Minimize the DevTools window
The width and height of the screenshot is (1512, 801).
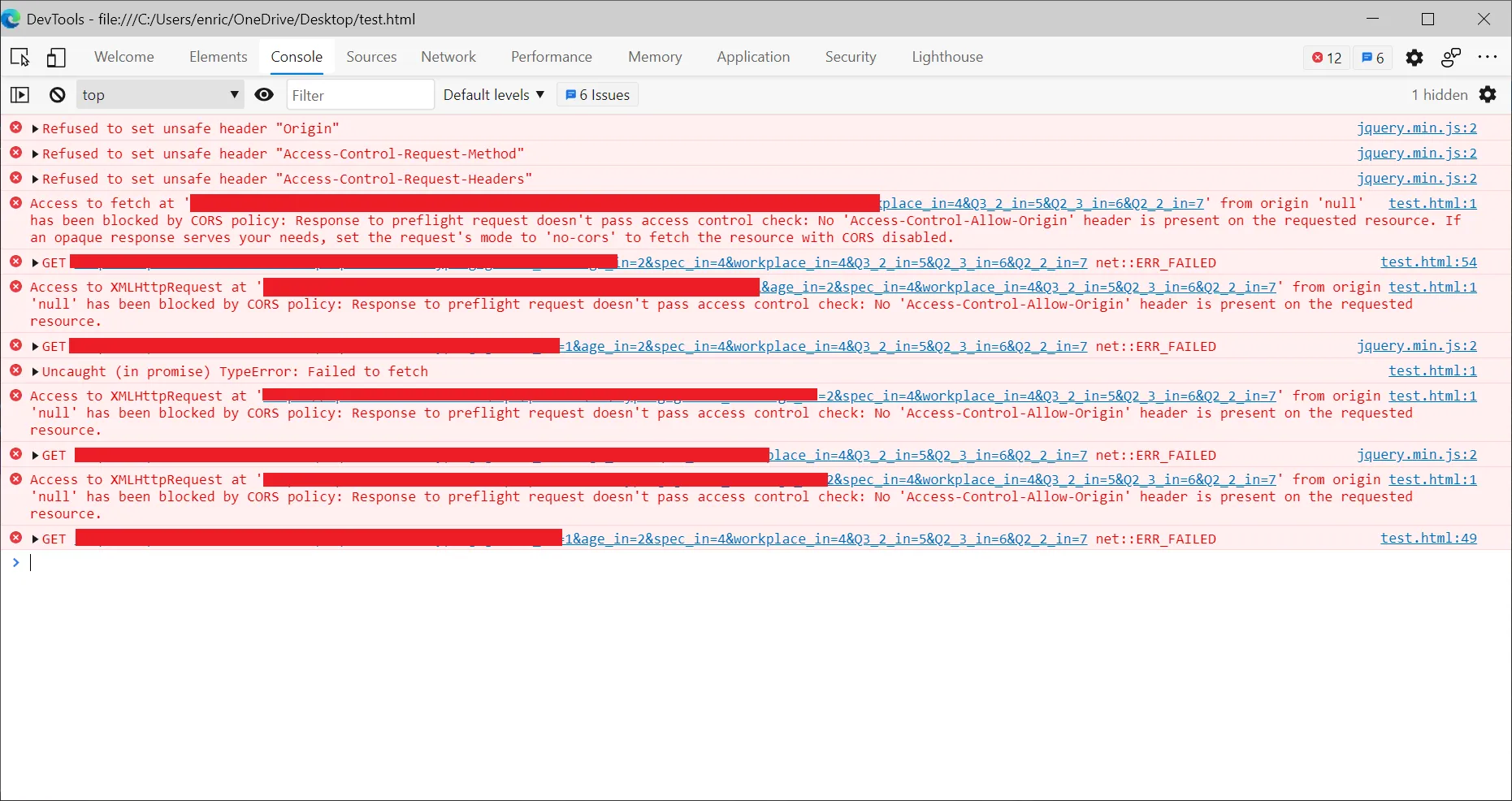(1373, 19)
